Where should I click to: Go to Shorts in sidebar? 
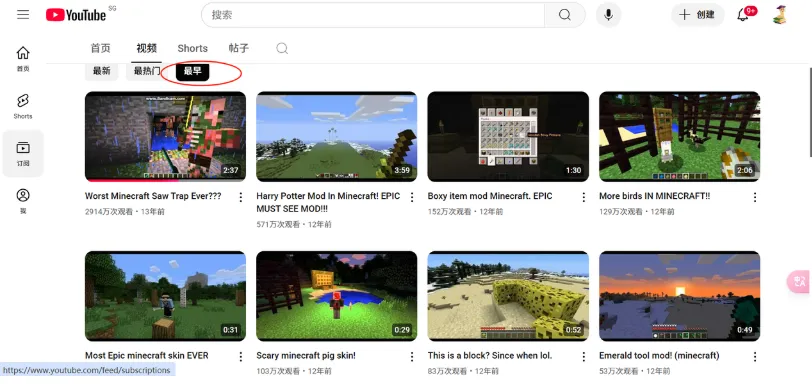[23, 107]
